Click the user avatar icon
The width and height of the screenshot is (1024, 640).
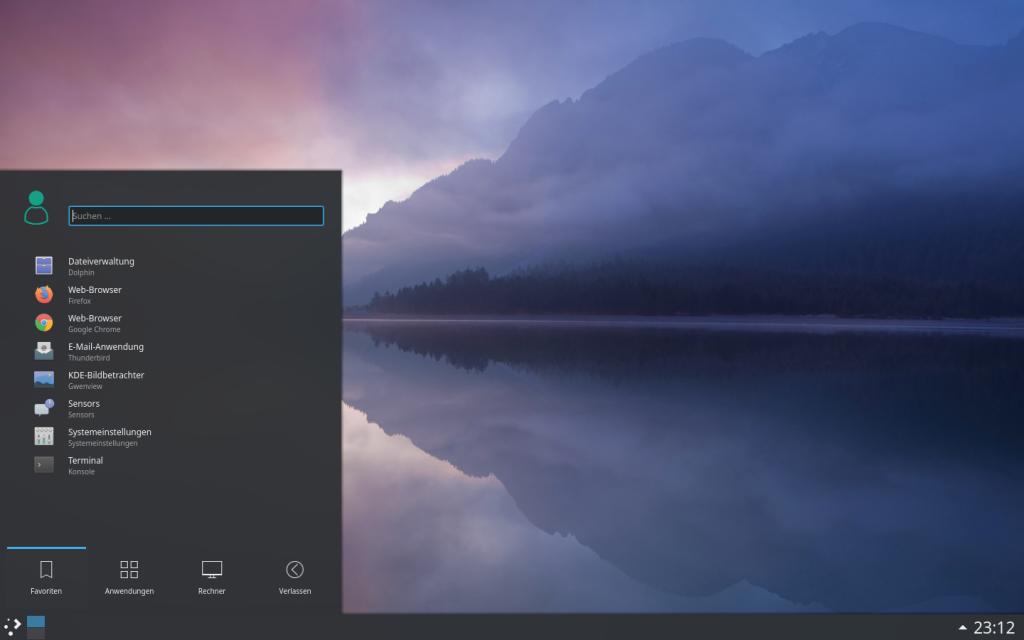[36, 208]
